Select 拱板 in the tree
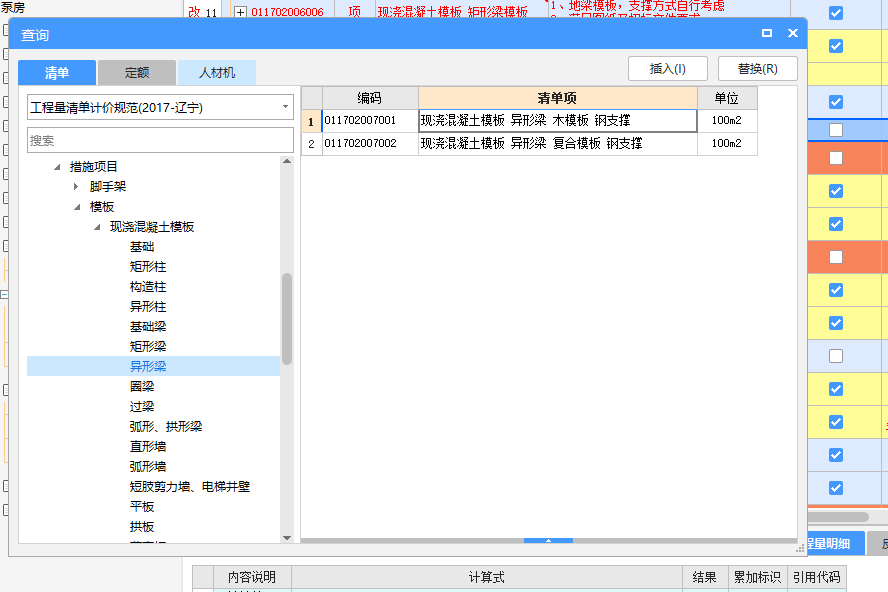Screen dimensions: 888x592 click(x=142, y=526)
